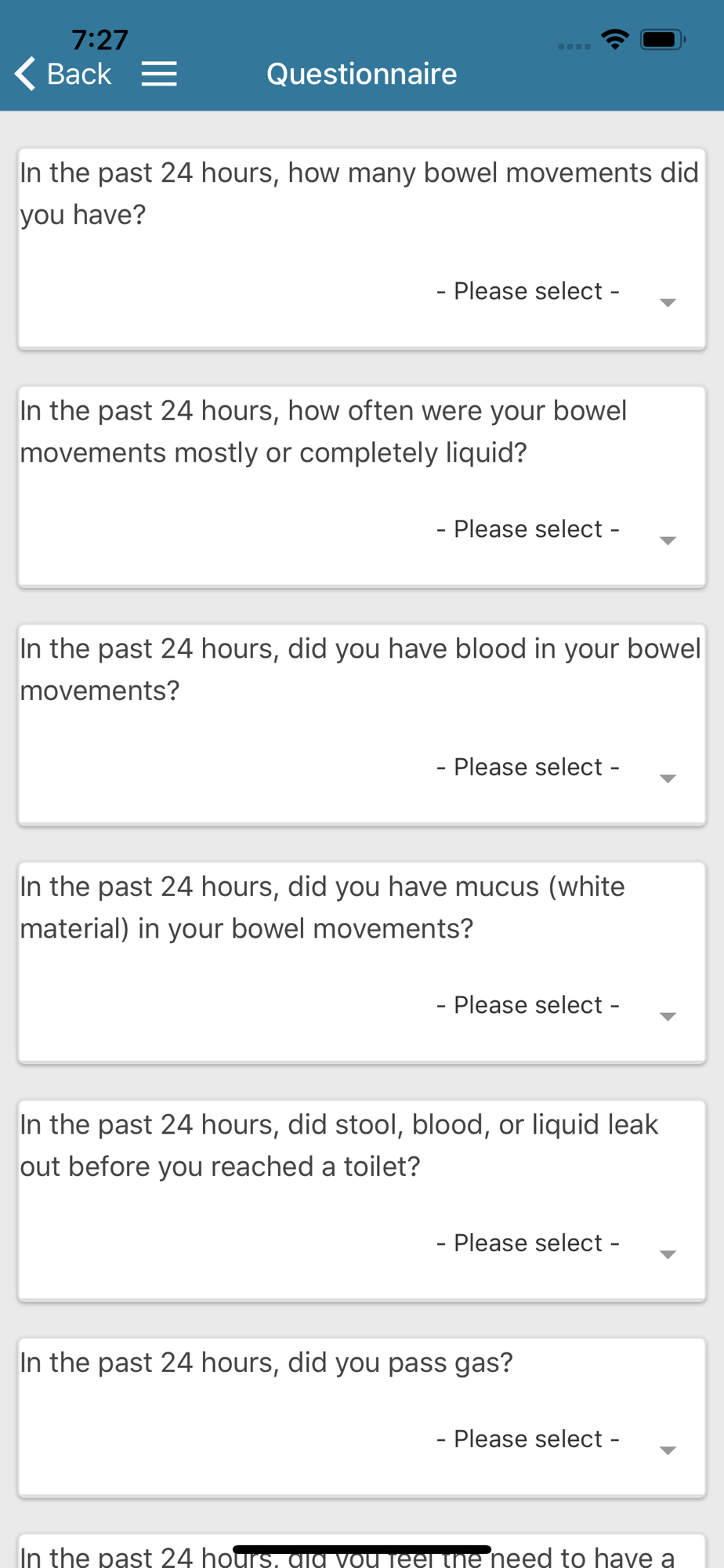Tap dropdown arrow for liquid bowel movements

[x=668, y=541]
